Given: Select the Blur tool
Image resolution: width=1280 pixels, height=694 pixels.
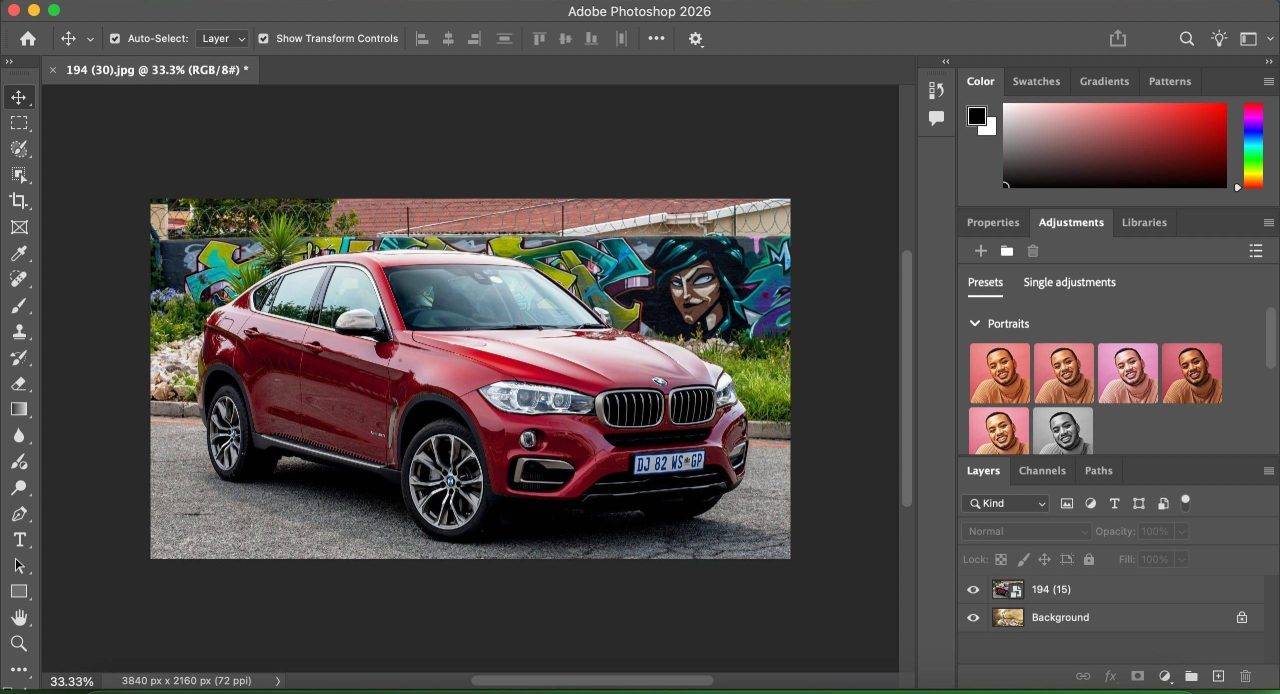Looking at the screenshot, I should [19, 436].
